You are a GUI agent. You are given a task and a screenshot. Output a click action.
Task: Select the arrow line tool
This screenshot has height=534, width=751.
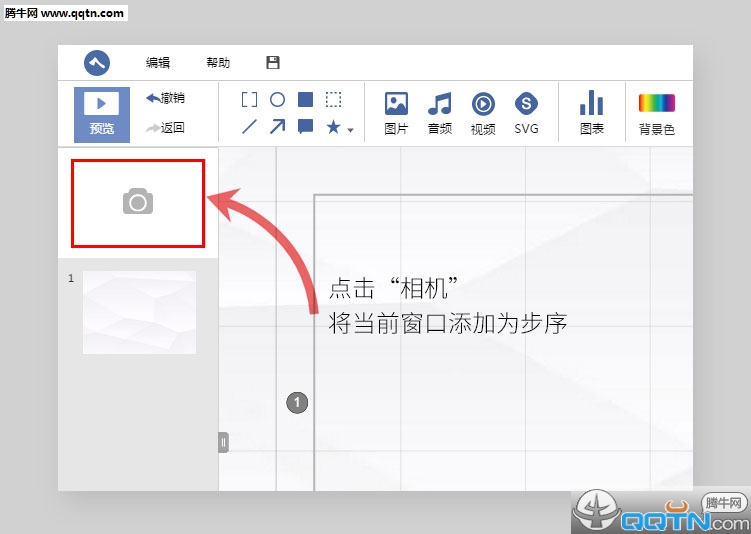278,127
